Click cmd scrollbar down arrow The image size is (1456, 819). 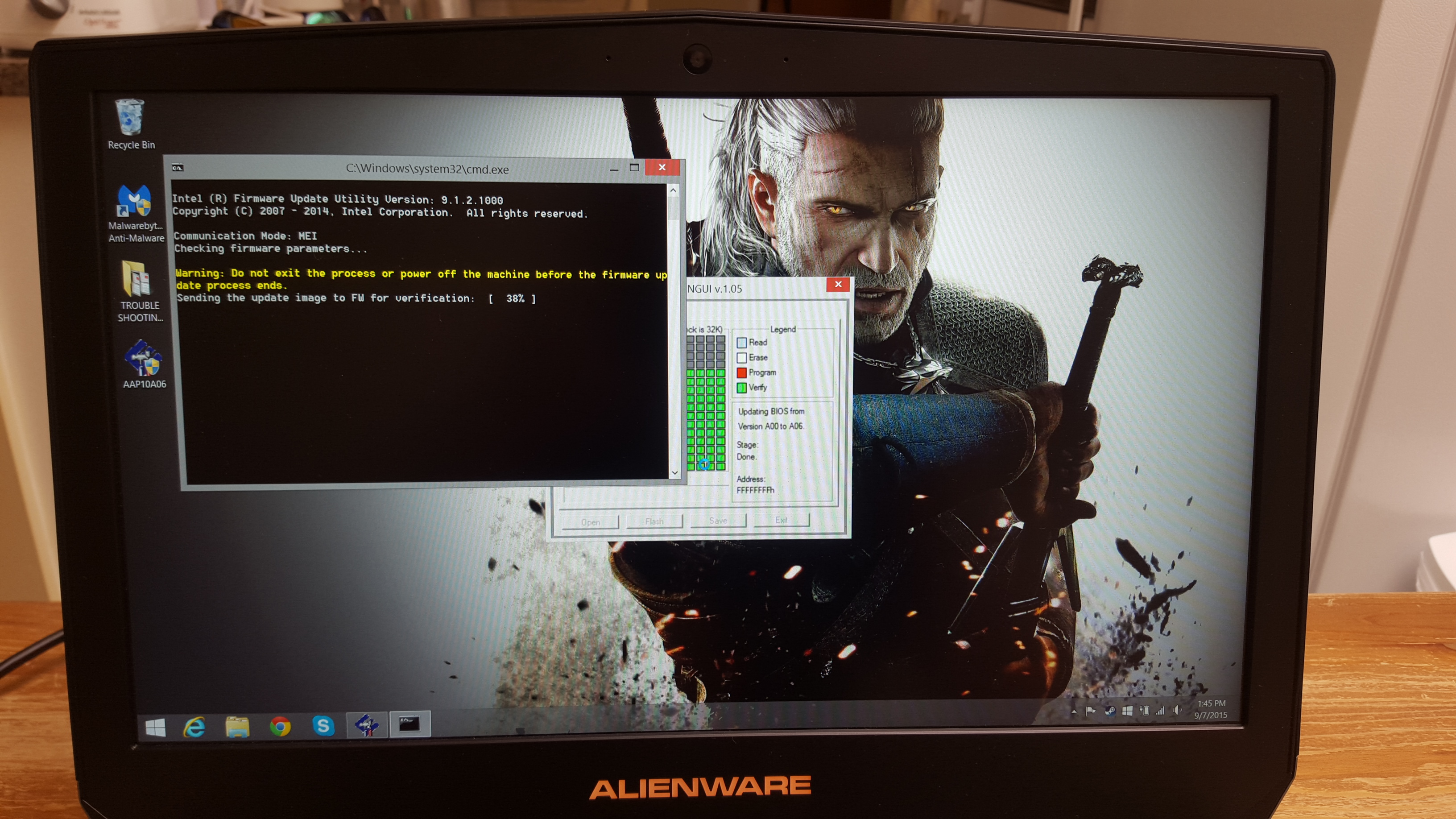click(x=674, y=472)
